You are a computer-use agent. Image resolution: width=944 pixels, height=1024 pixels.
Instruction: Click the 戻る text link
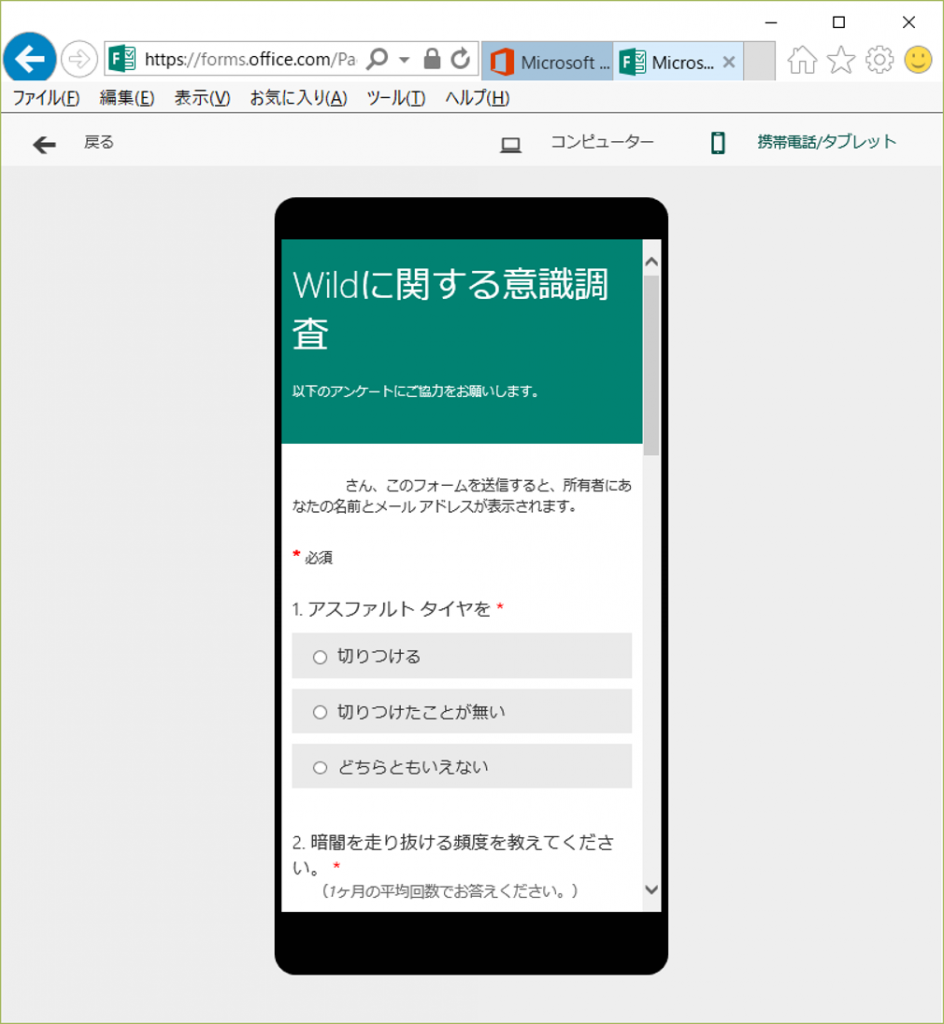[x=99, y=142]
